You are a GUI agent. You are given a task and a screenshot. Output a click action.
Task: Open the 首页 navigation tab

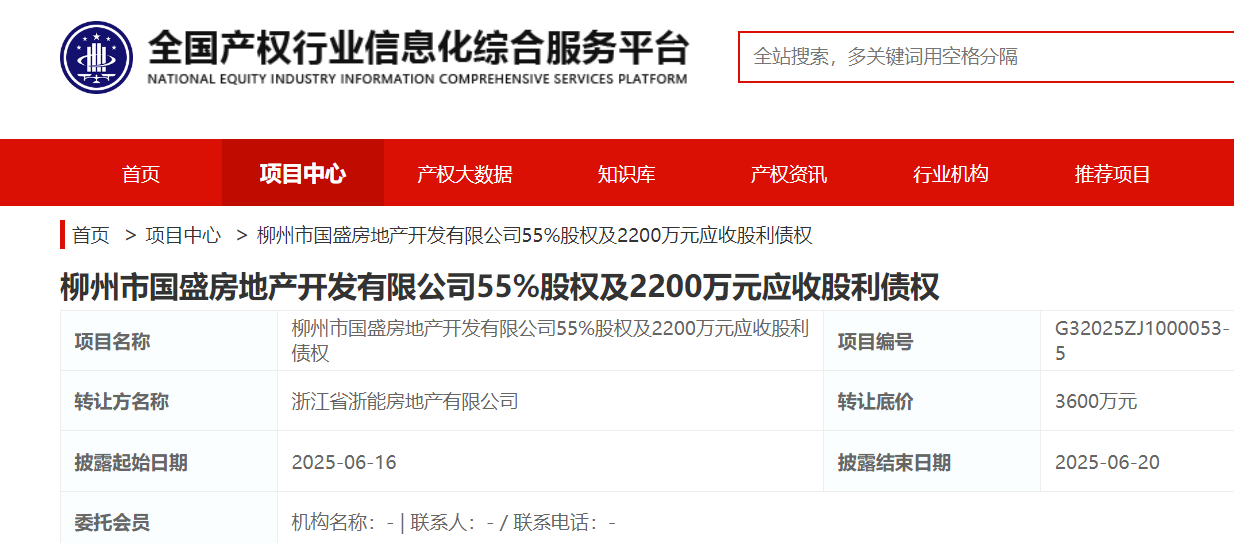click(141, 174)
